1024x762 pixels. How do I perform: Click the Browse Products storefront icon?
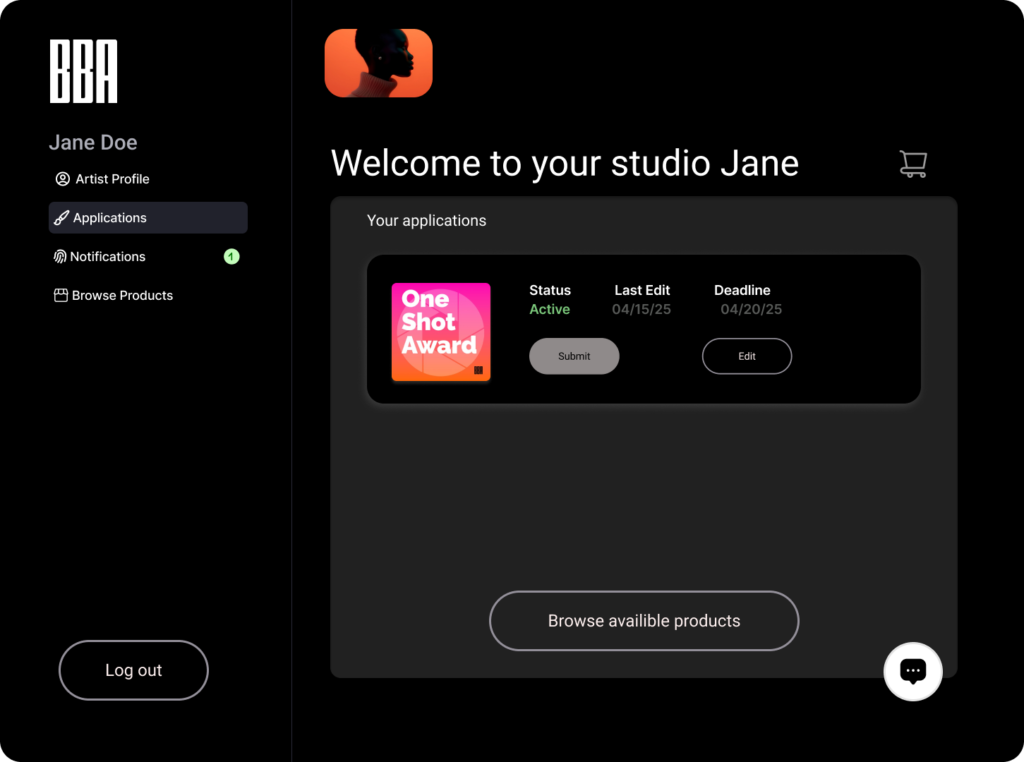[x=61, y=296]
